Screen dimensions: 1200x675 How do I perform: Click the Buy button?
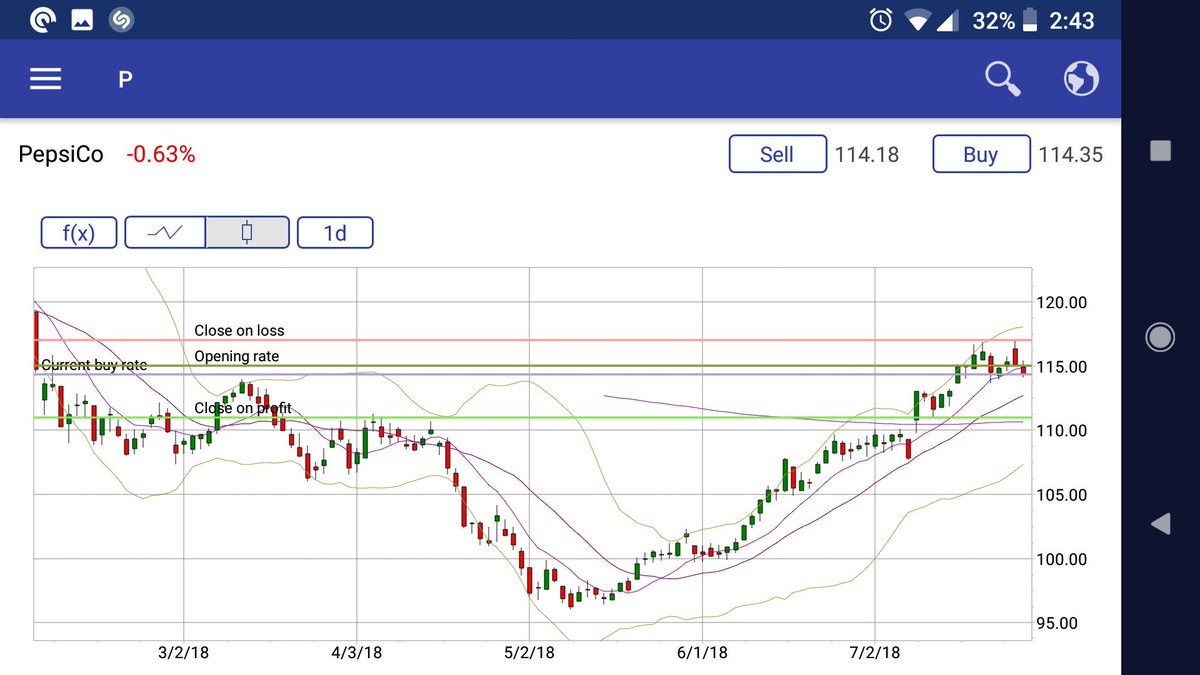981,154
